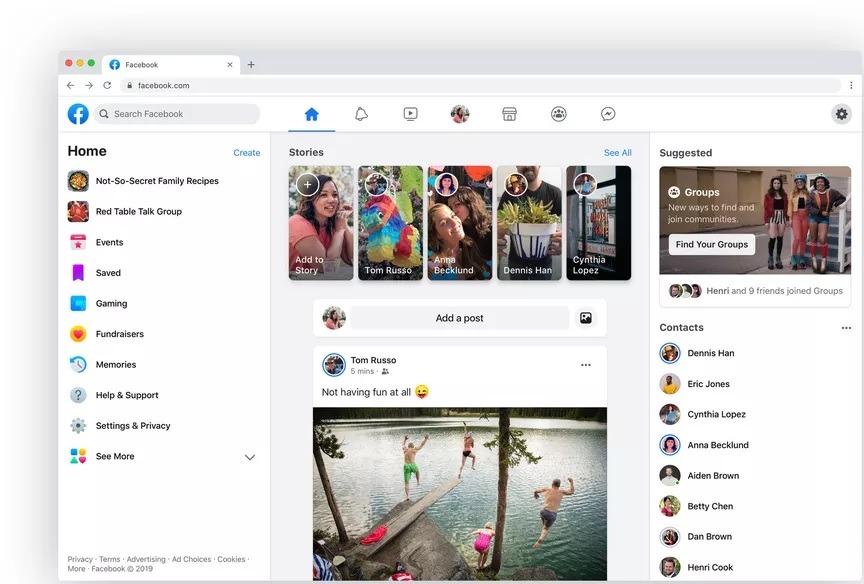The height and width of the screenshot is (584, 864).
Task: Click the Terms footer link
Action: 110,559
